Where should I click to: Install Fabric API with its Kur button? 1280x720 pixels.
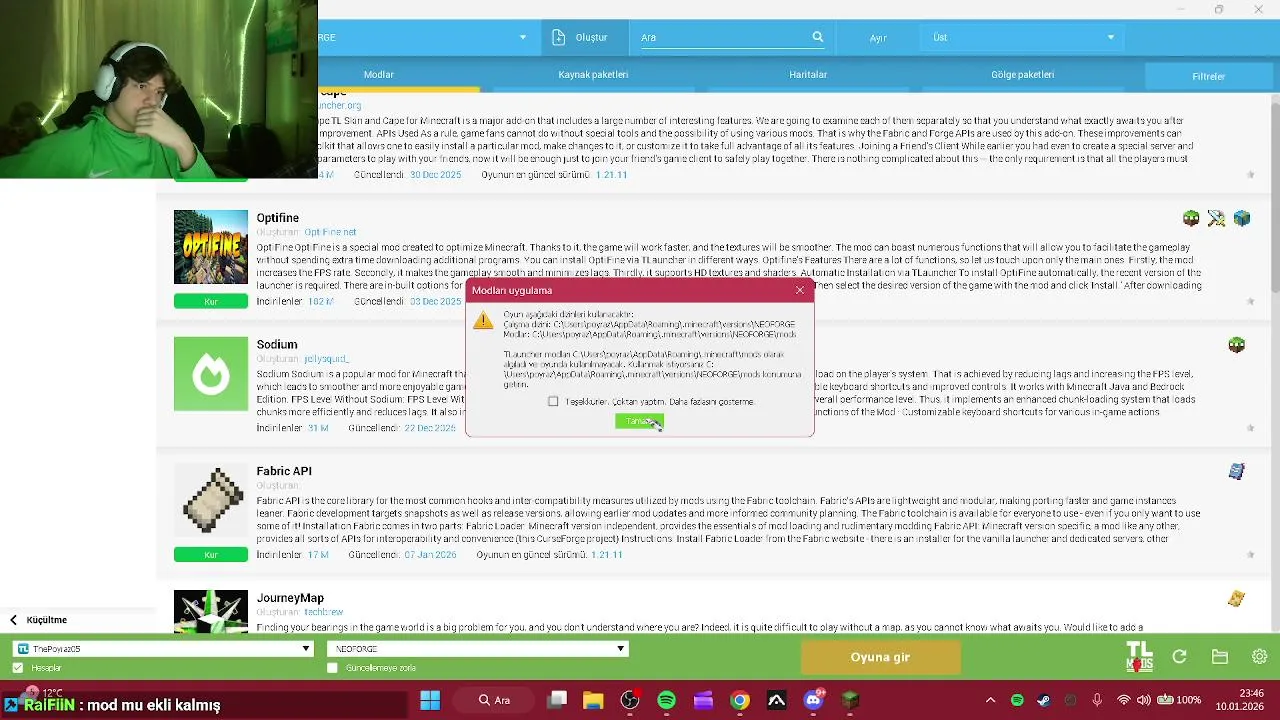(211, 554)
